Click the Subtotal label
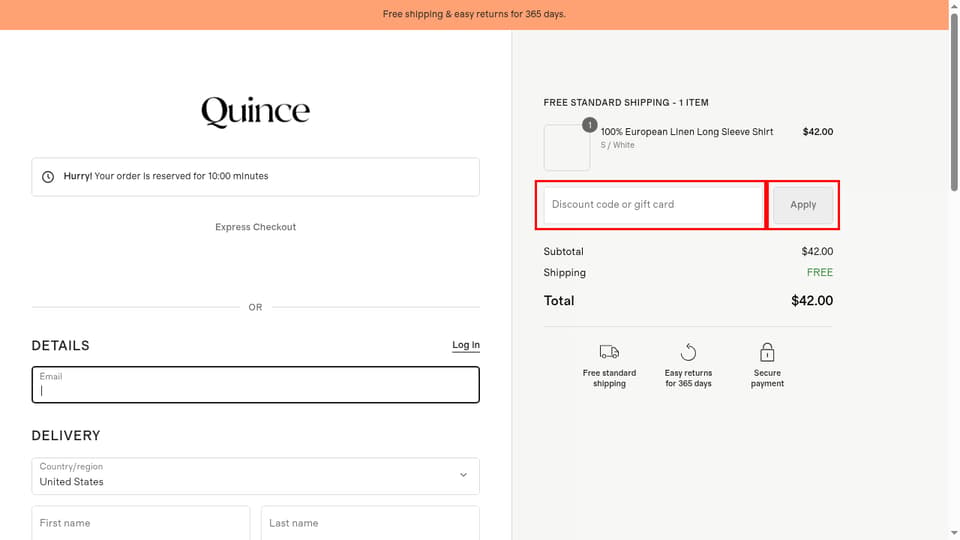The height and width of the screenshot is (540, 960). click(563, 252)
